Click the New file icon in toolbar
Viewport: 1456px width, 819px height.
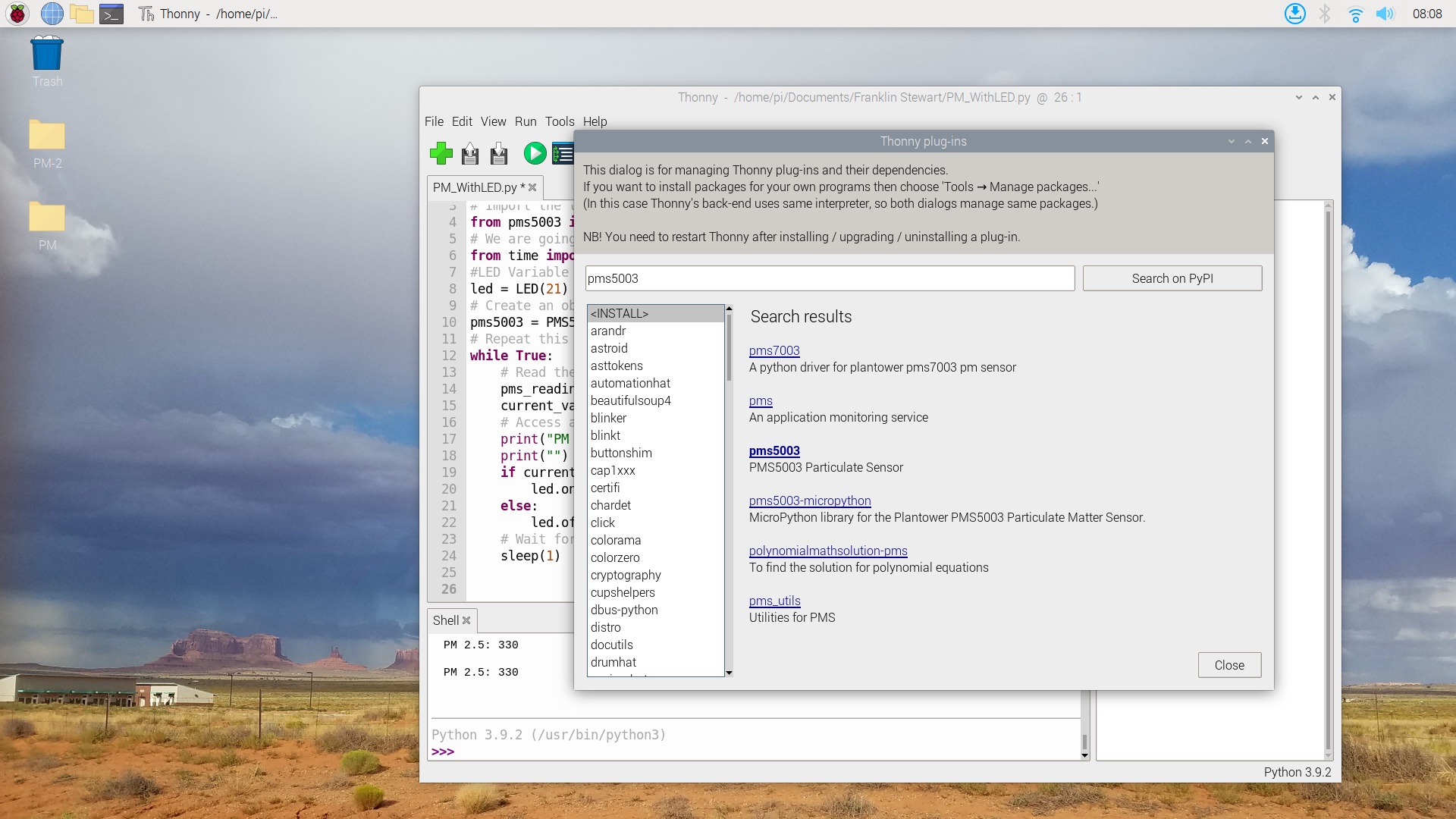click(440, 155)
